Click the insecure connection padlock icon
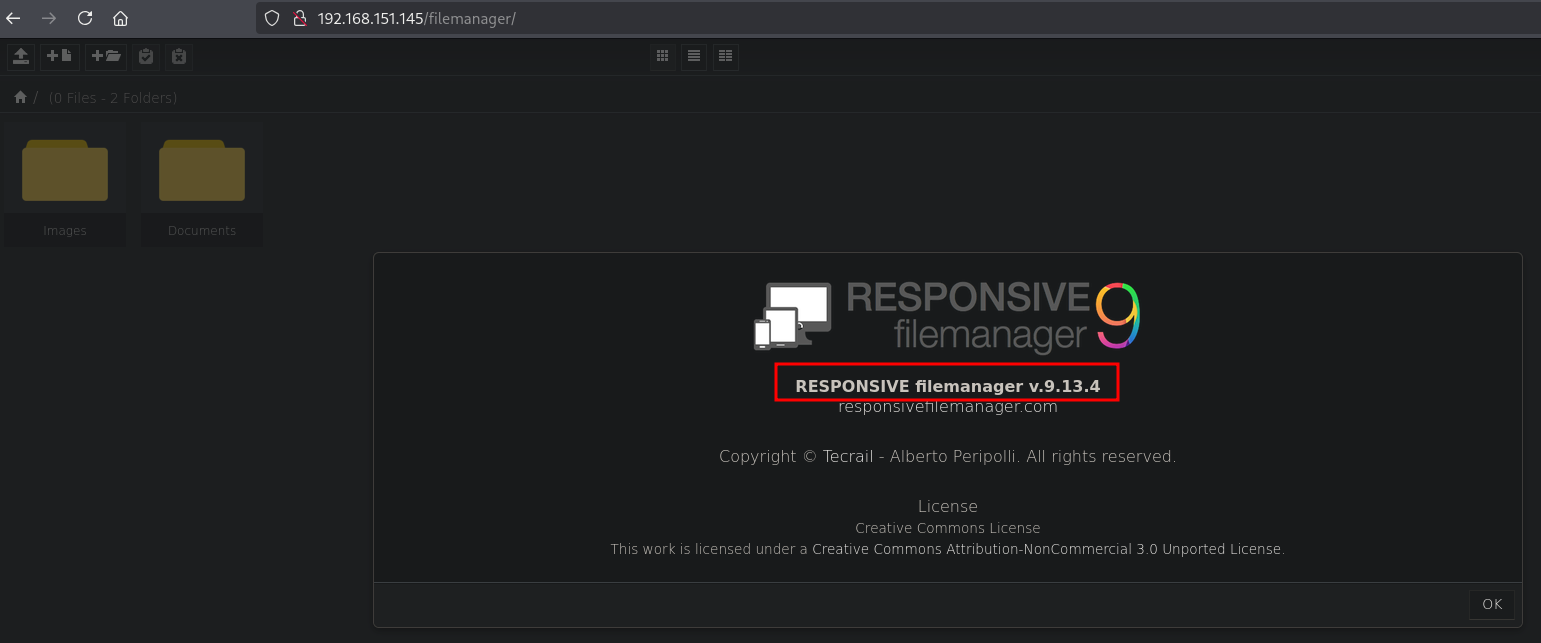The height and width of the screenshot is (643, 1541). click(x=297, y=18)
